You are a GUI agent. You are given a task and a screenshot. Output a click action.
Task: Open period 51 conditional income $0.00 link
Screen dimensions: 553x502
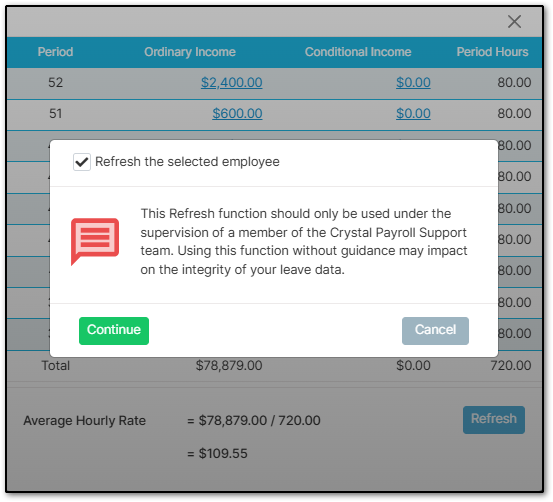coord(413,114)
